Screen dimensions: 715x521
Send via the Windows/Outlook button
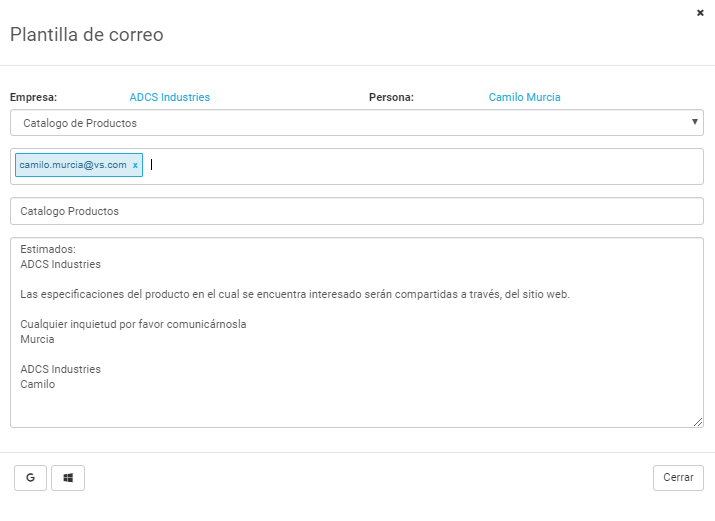(68, 478)
